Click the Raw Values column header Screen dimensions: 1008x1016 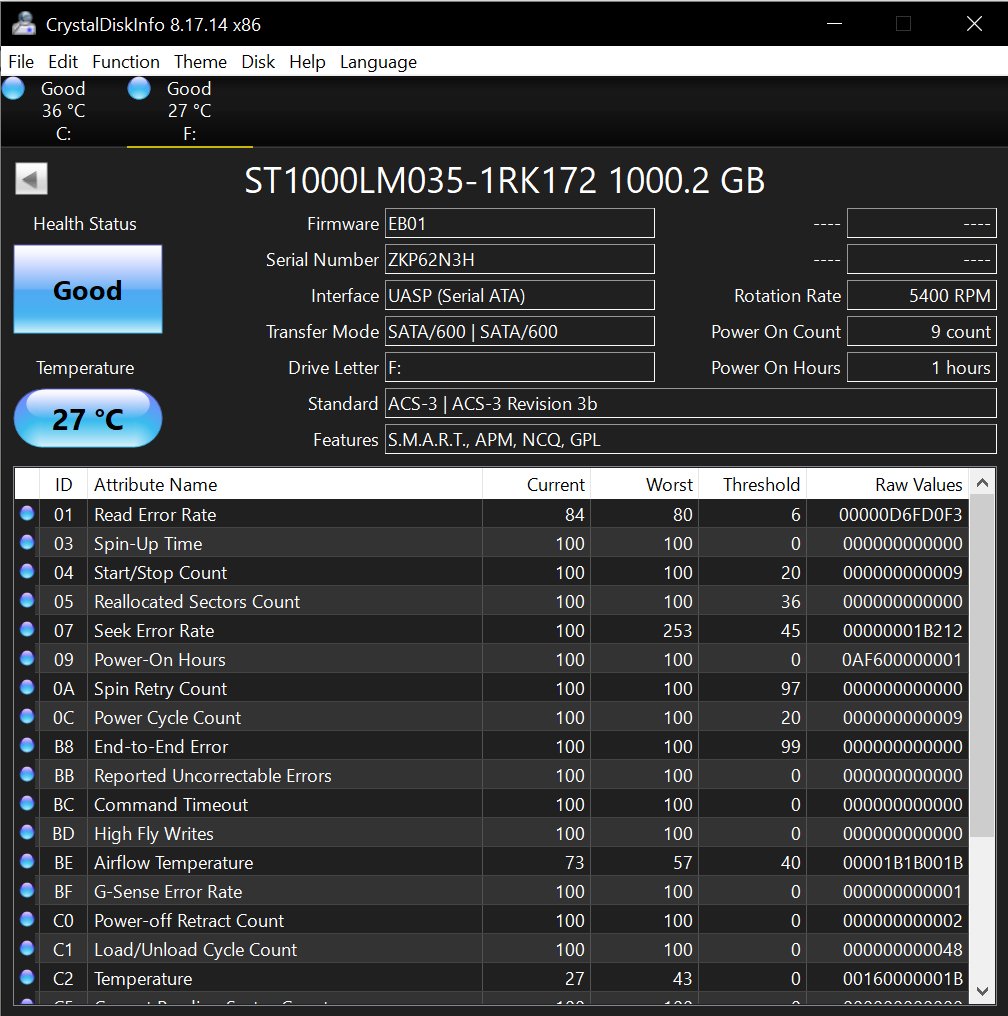point(888,484)
